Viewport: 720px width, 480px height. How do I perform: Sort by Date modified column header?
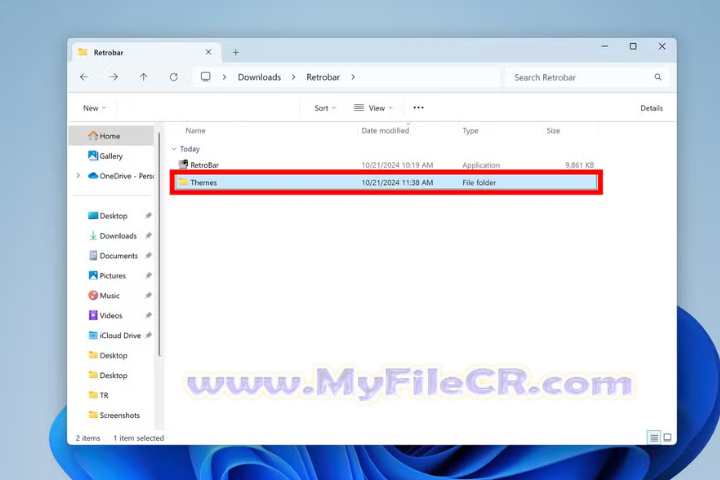(385, 131)
